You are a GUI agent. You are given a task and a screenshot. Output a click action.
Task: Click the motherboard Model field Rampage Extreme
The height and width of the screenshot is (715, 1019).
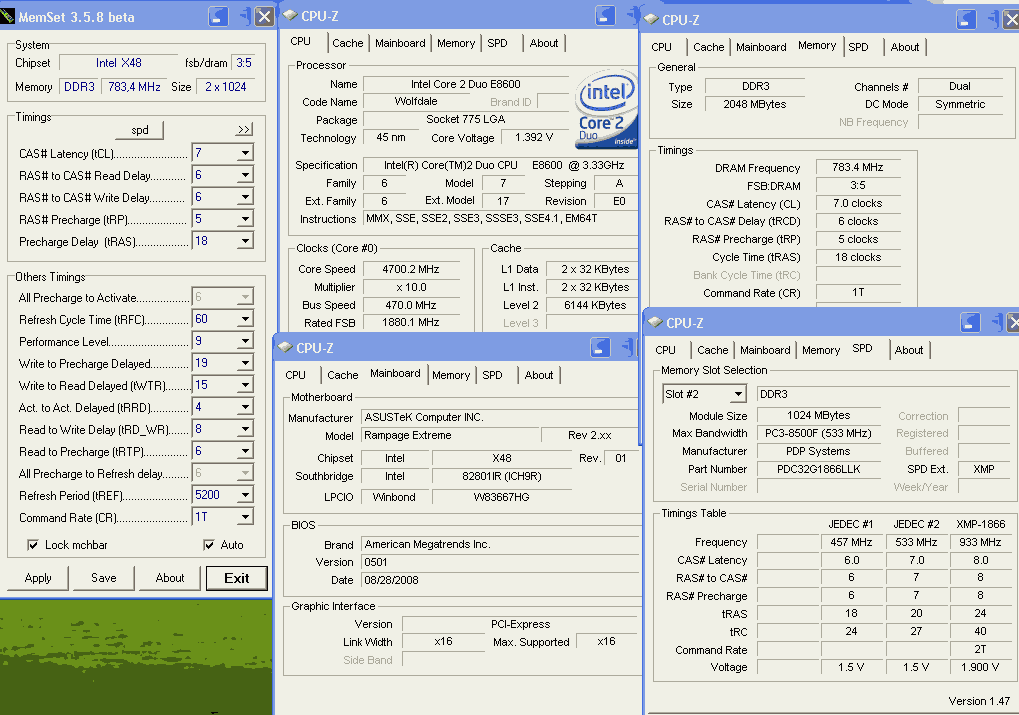451,436
